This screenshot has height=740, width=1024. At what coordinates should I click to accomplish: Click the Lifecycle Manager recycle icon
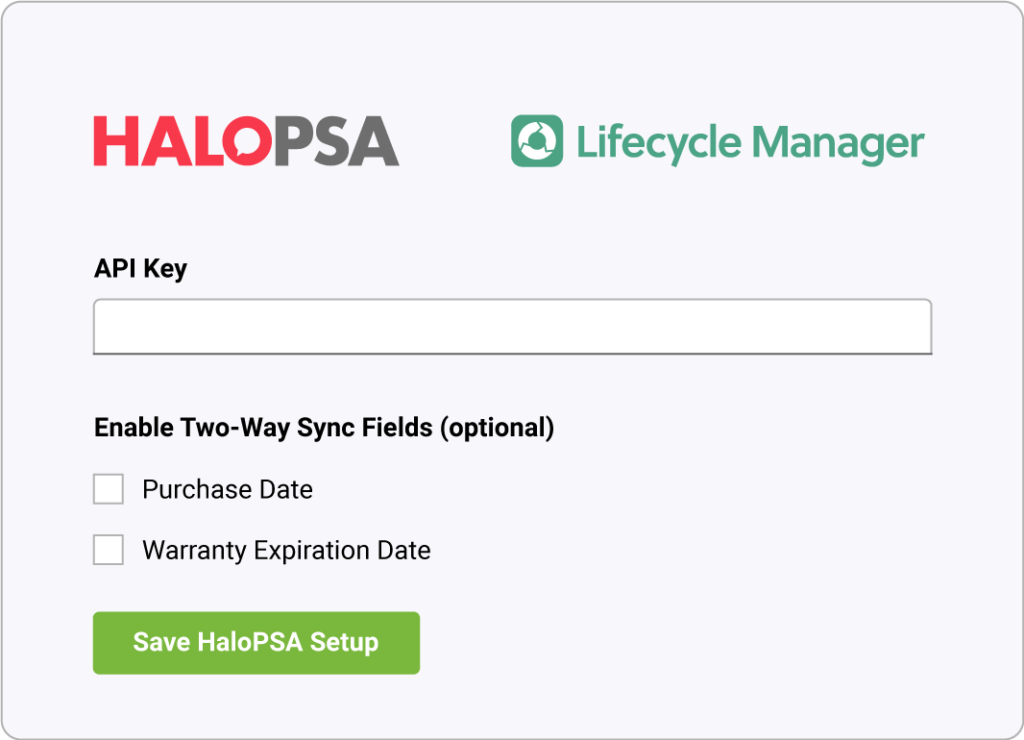click(538, 141)
